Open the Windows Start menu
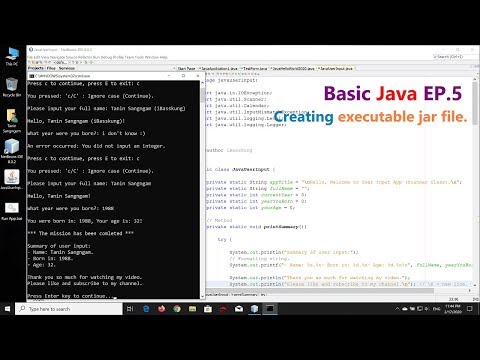The image size is (480, 360). click(x=7, y=309)
